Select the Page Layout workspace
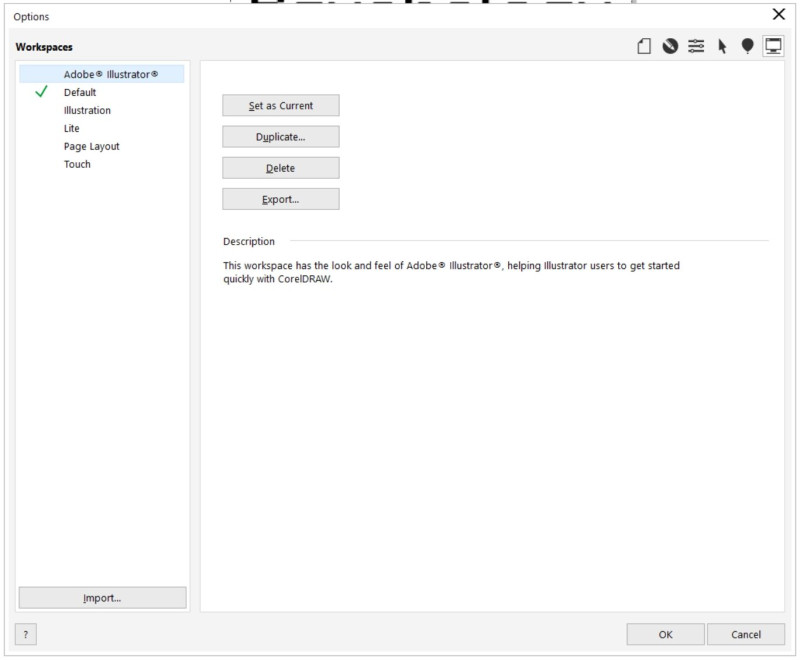 (x=102, y=146)
